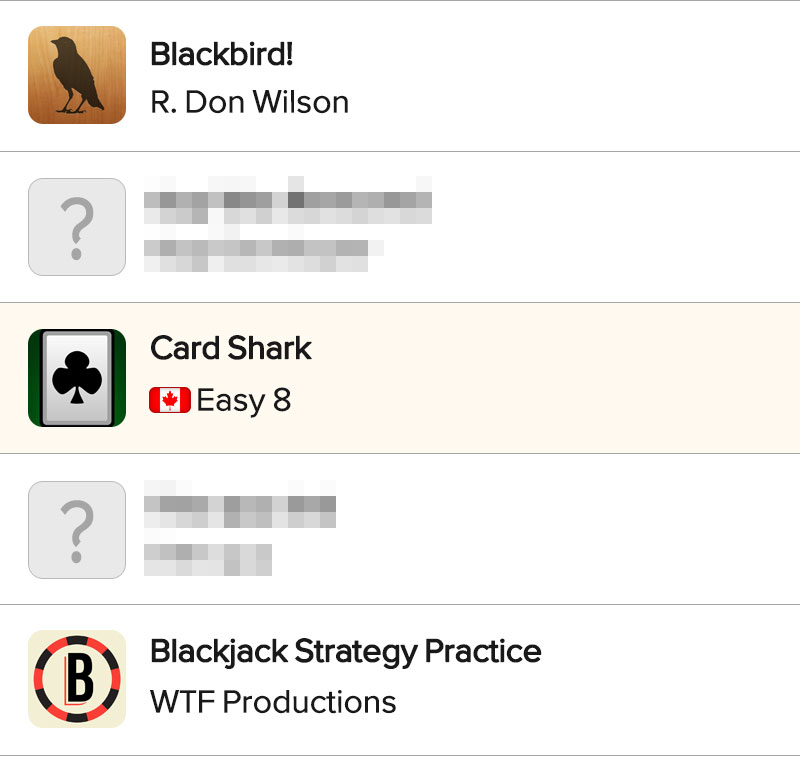Viewport: 800px width, 764px height.
Task: Click the blurred subtitle above Card Shark
Action: tap(264, 255)
